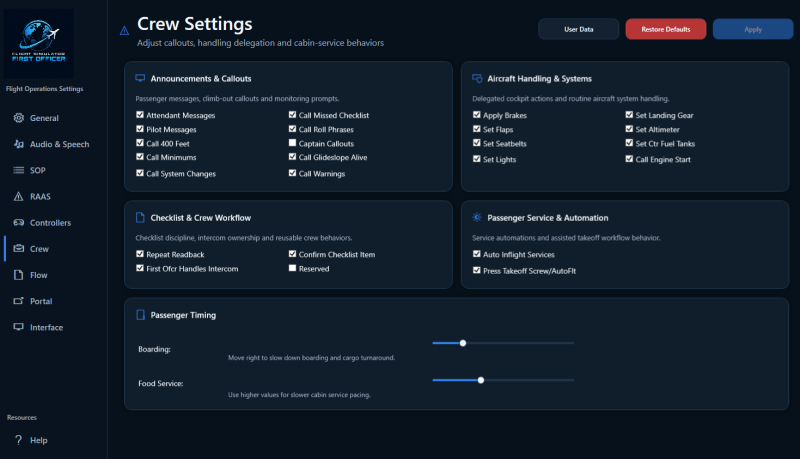This screenshot has width=800, height=459.
Task: Click the Boarding timing slider
Action: pyautogui.click(x=503, y=343)
